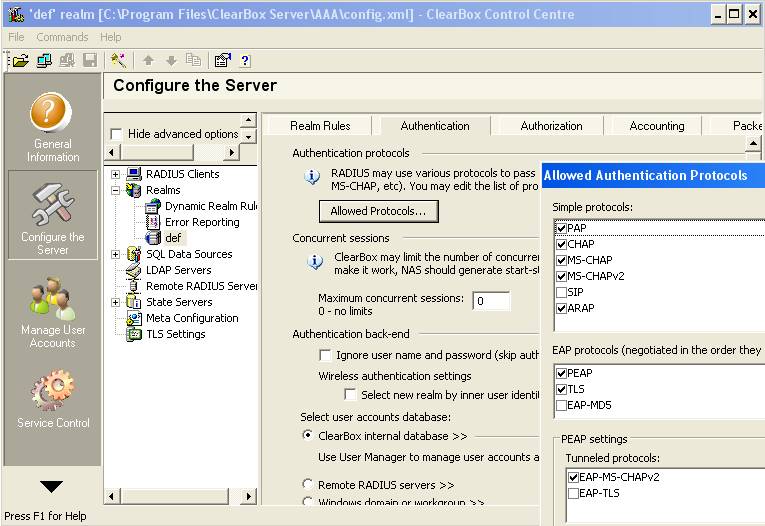
Task: Enable the EAP-MD5 checkbox
Action: 561,405
